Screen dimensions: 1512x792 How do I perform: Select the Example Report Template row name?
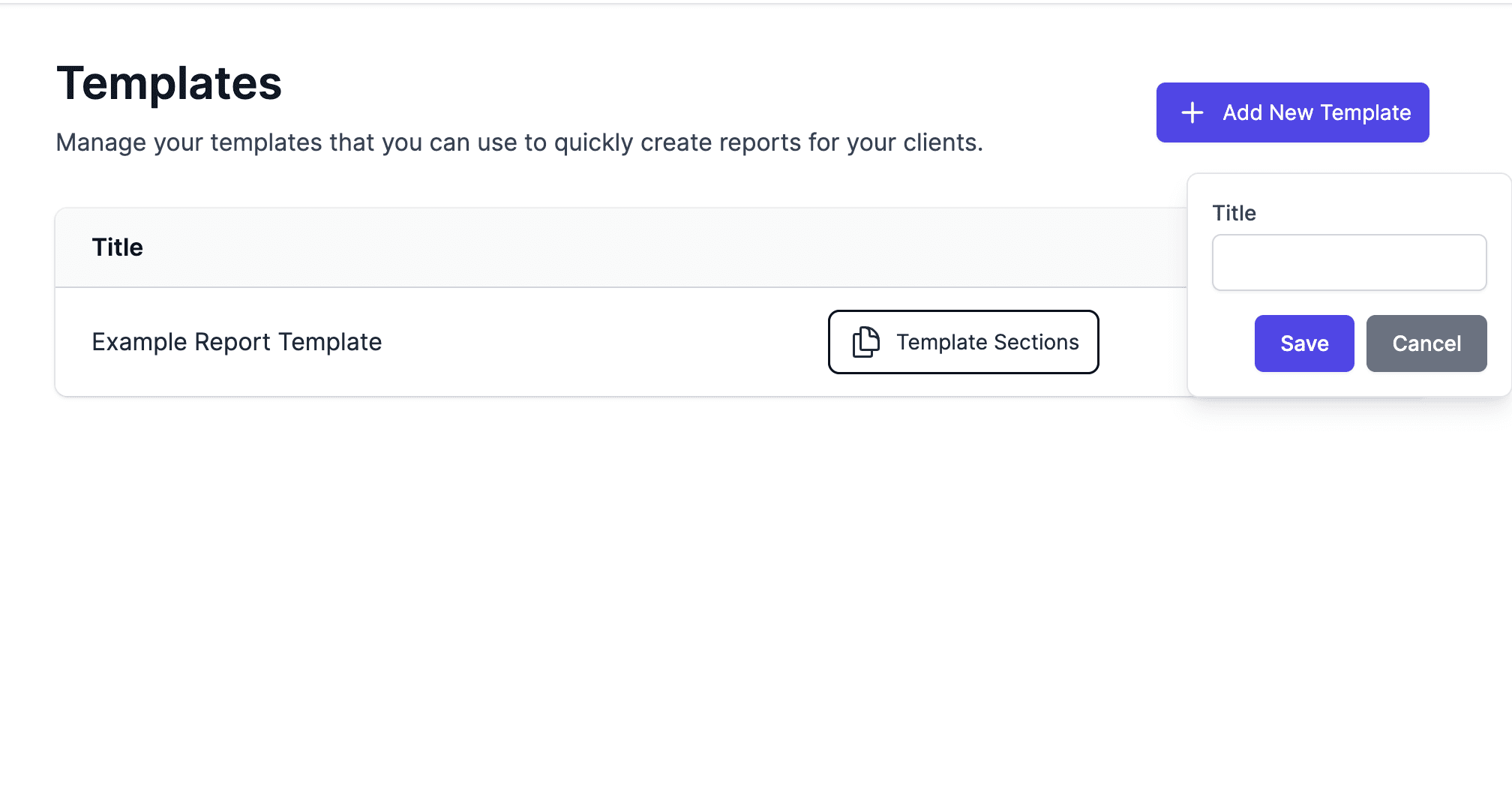pos(236,342)
